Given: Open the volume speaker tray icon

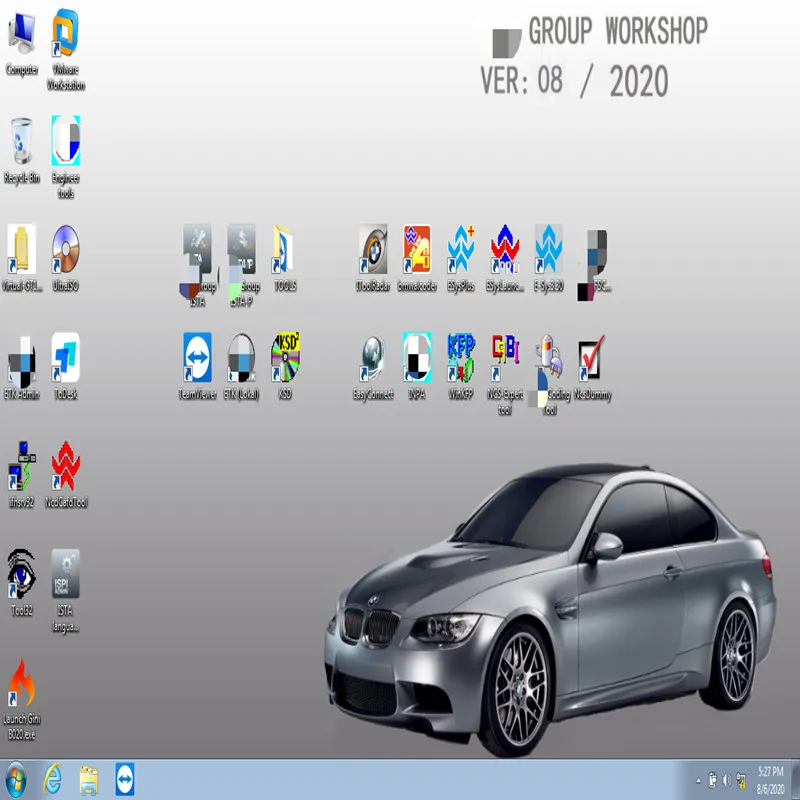Looking at the screenshot, I should [727, 780].
